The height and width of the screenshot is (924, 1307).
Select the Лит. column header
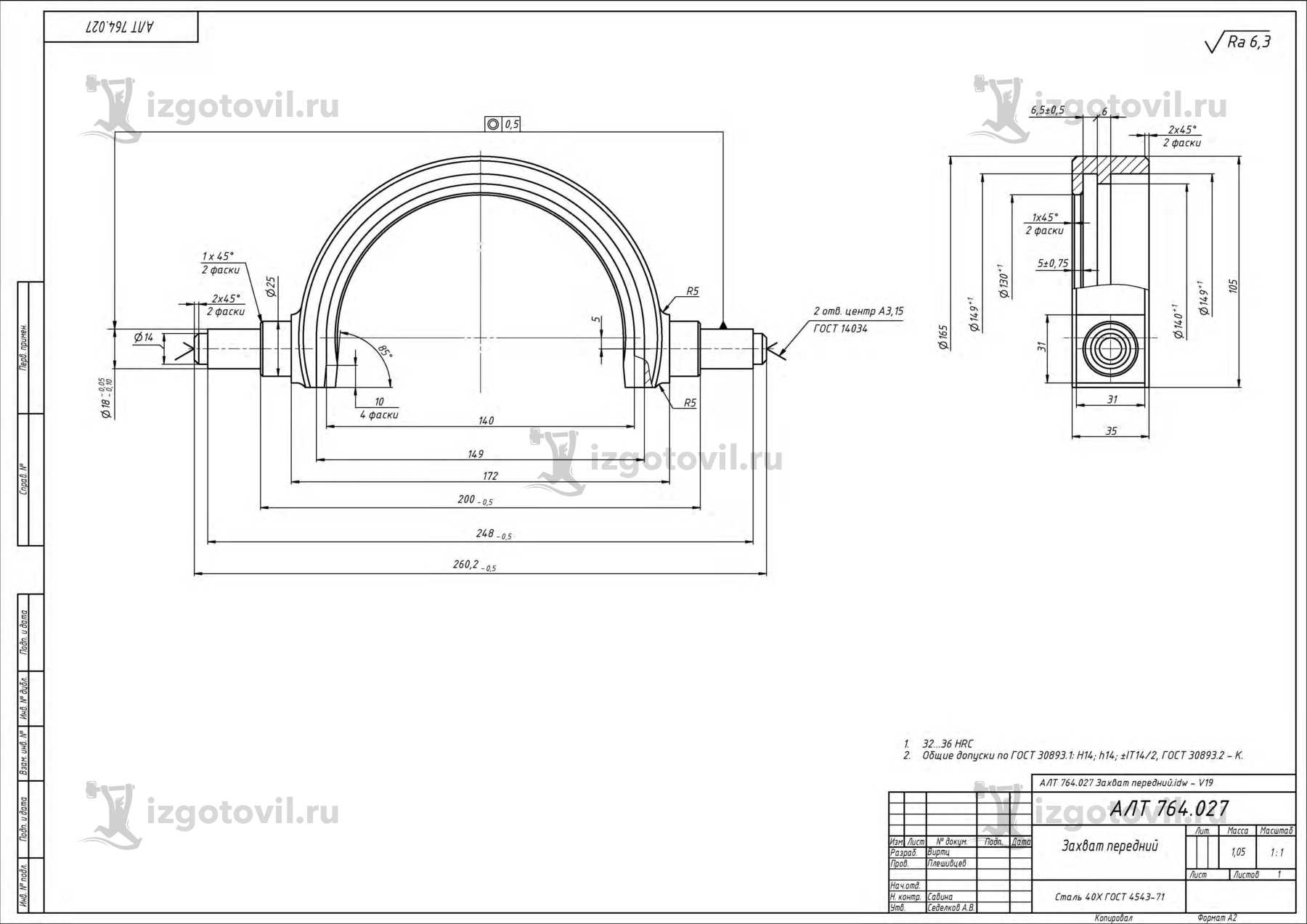1202,830
